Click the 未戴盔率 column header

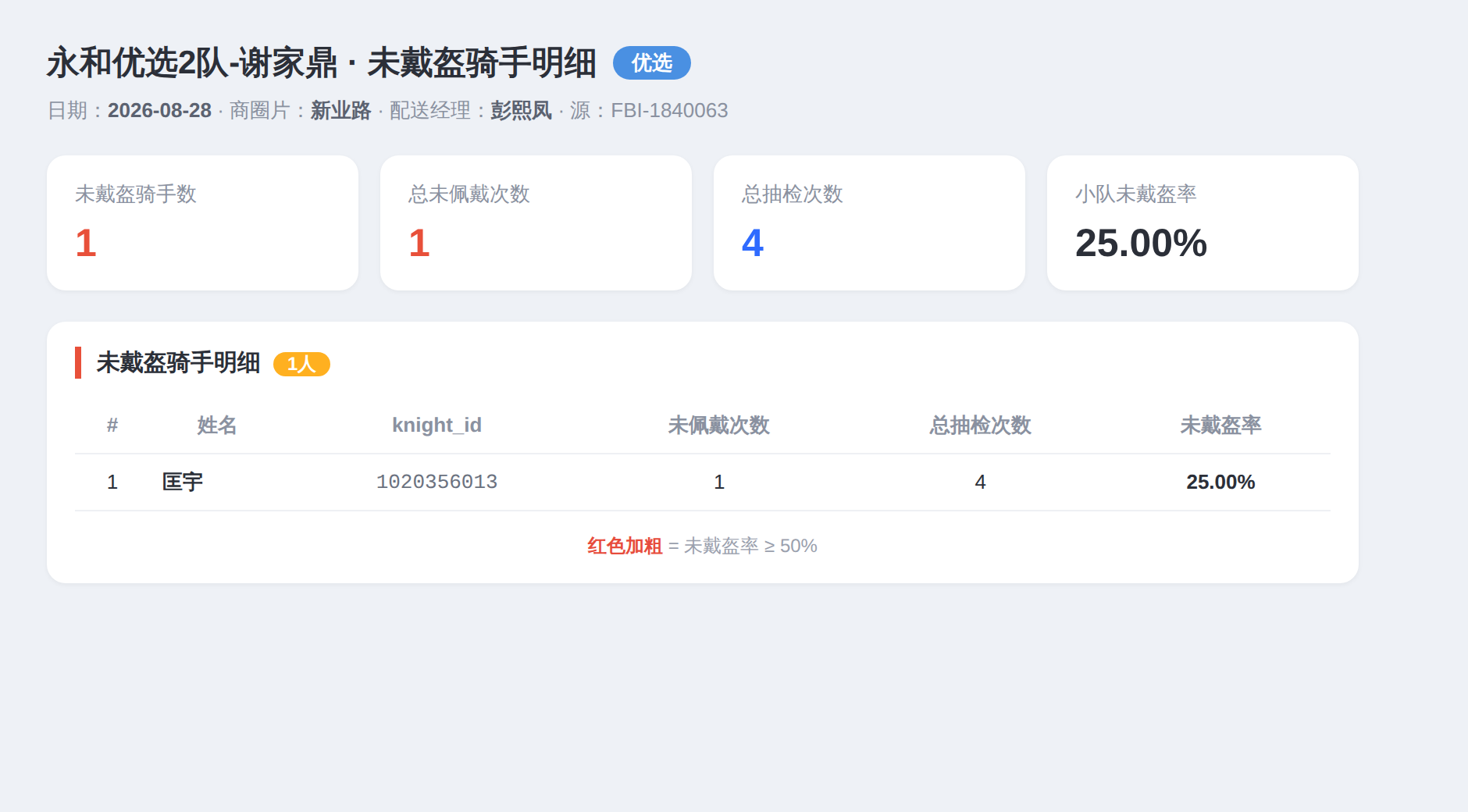pos(1220,425)
